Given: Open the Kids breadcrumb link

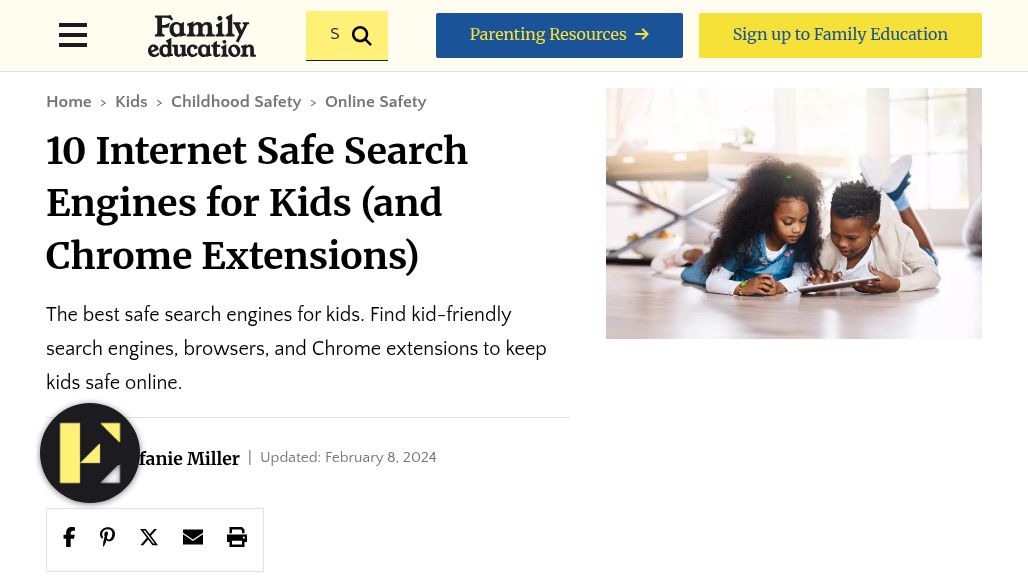Looking at the screenshot, I should tap(131, 102).
